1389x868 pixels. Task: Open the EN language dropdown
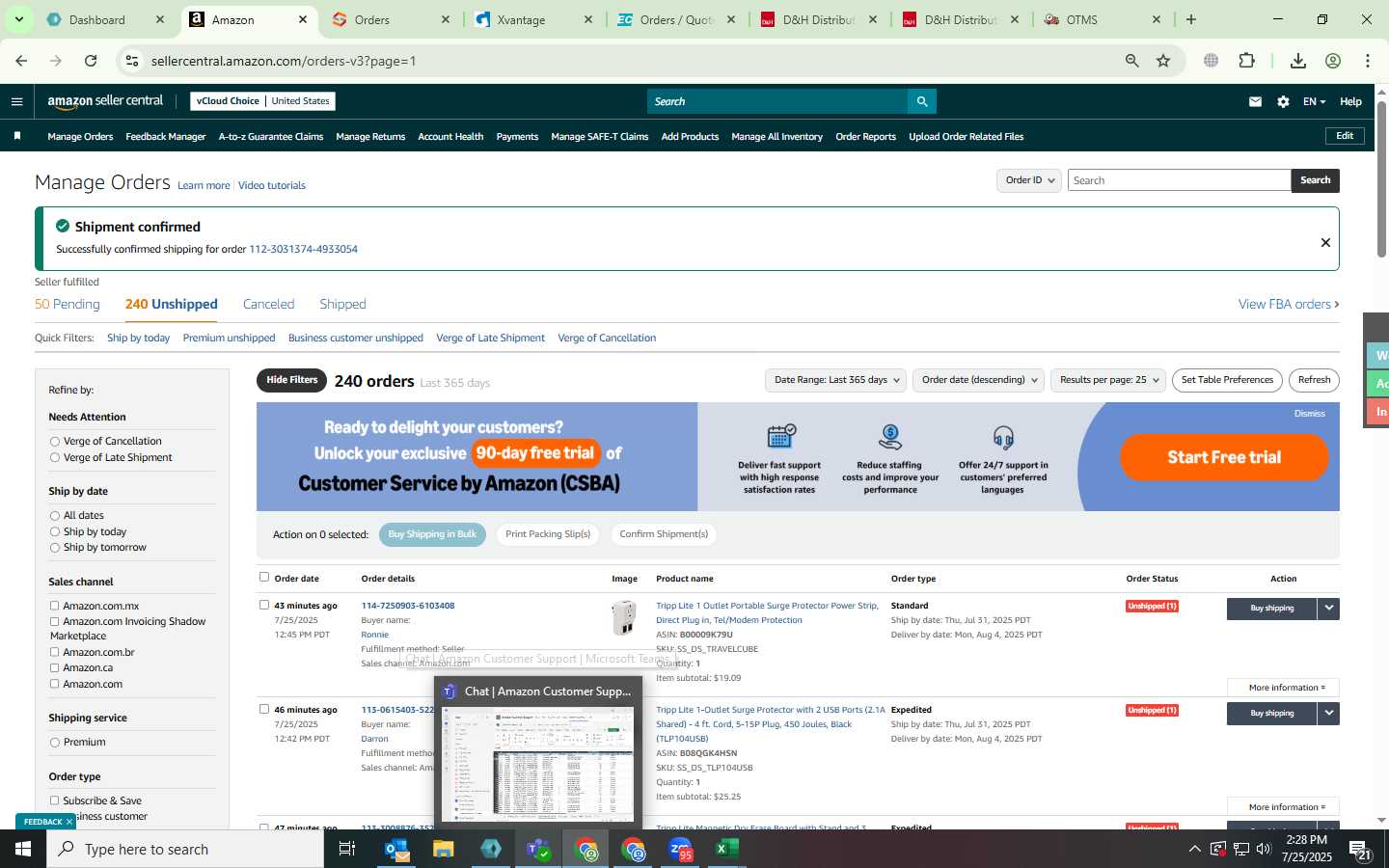pos(1314,101)
